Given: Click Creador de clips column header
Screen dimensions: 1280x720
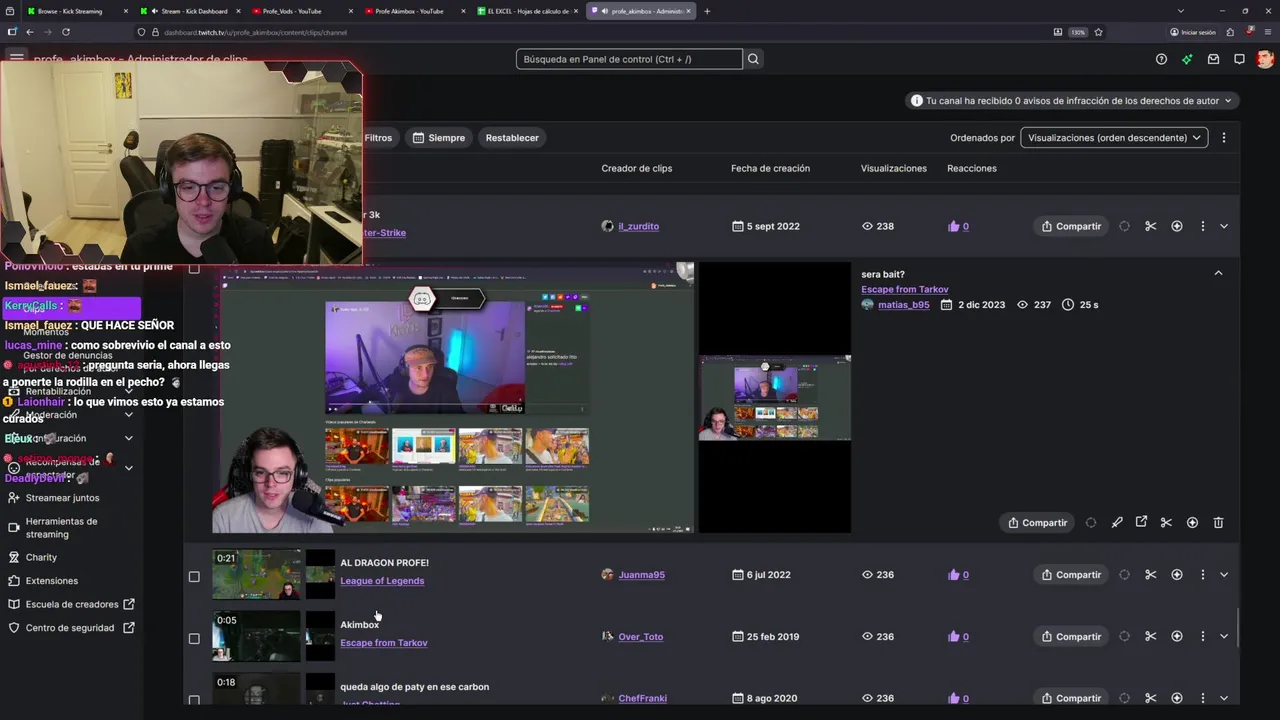Looking at the screenshot, I should [x=636, y=168].
